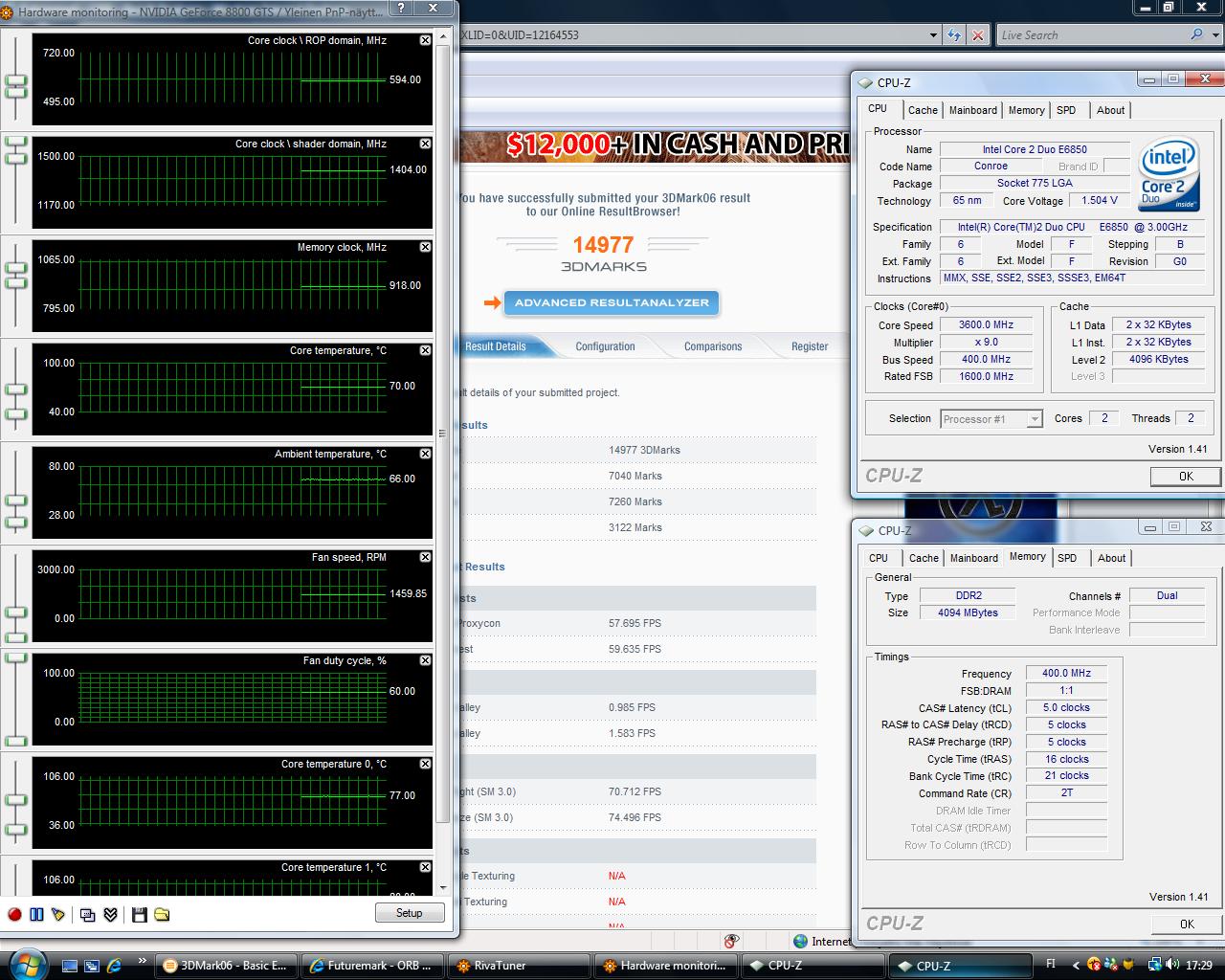Click the Live Search magnifier icon
This screenshot has height=980, width=1225.
(1197, 34)
